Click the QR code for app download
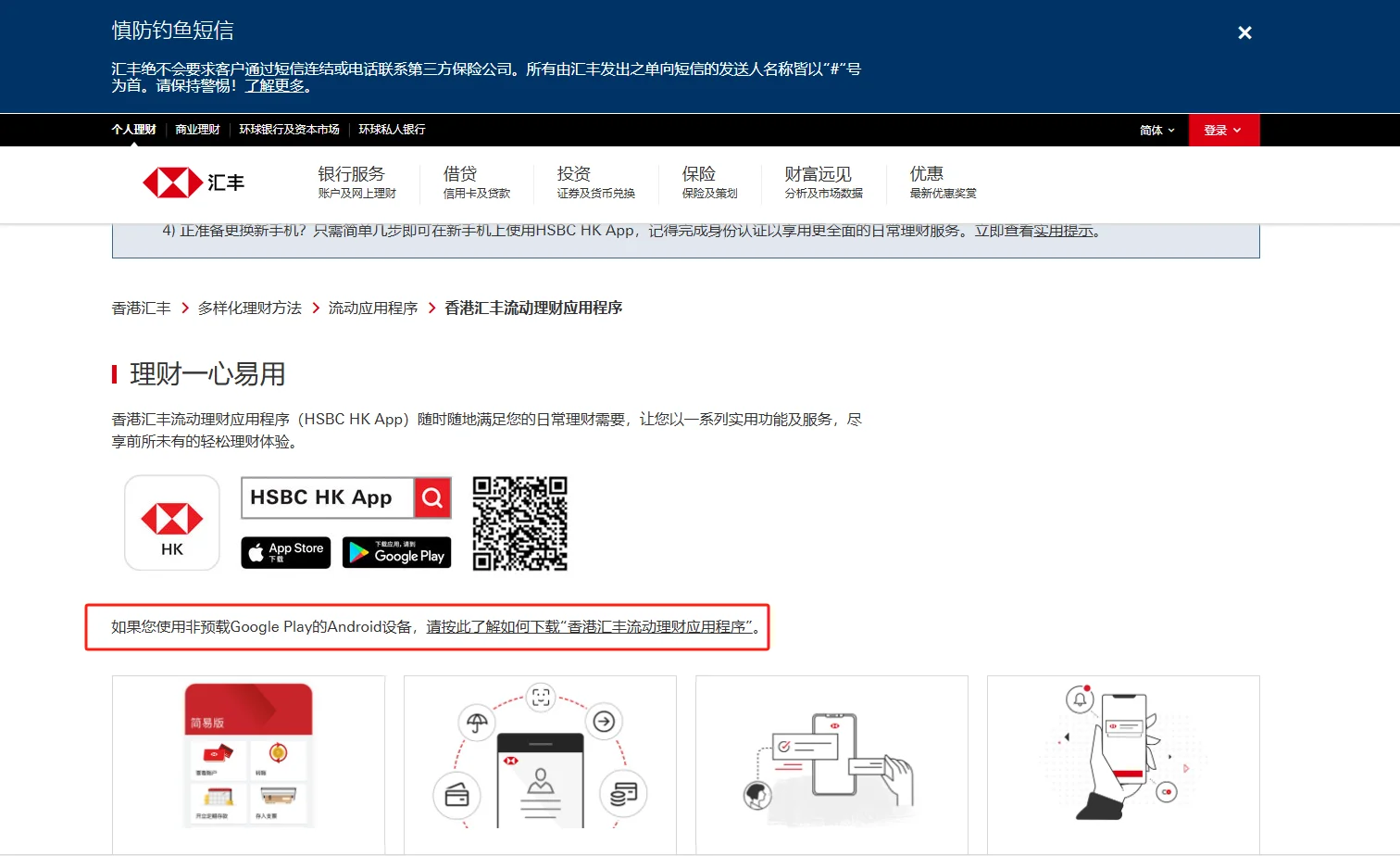Screen dimensions: 1400x856 (519, 523)
